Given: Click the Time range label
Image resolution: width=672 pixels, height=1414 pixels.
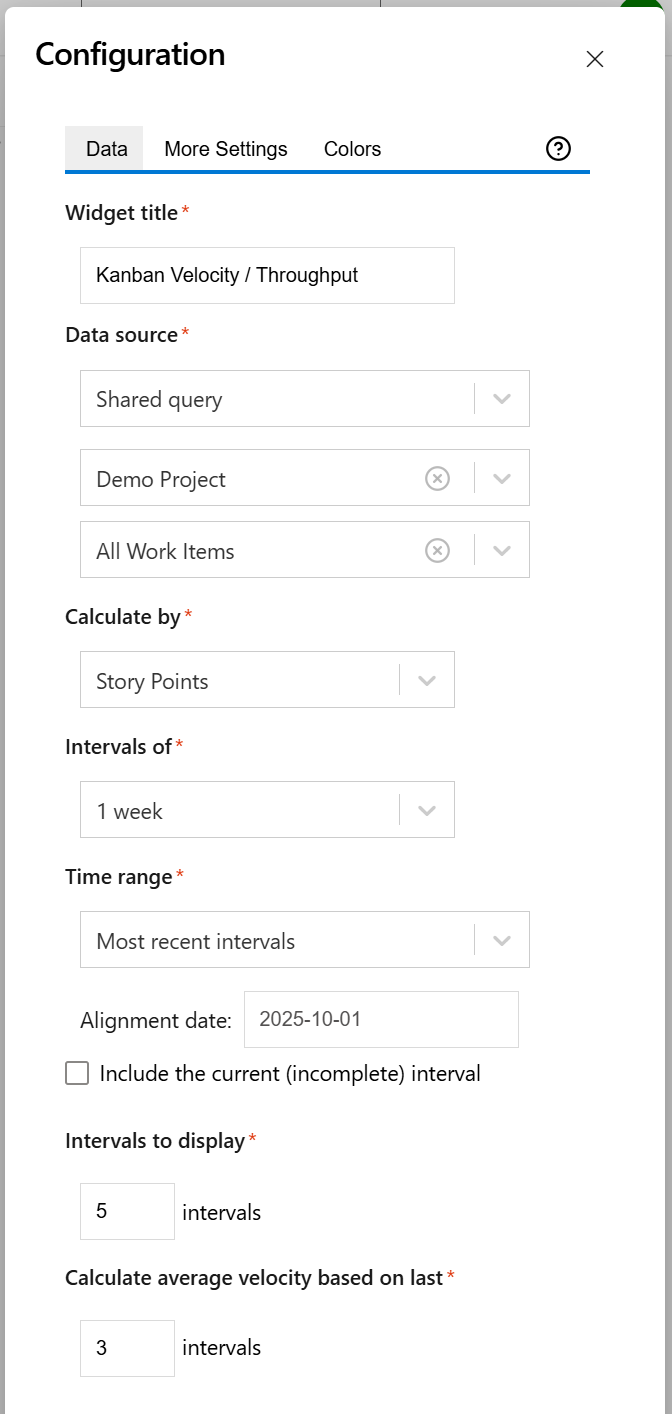Looking at the screenshot, I should pos(118,877).
